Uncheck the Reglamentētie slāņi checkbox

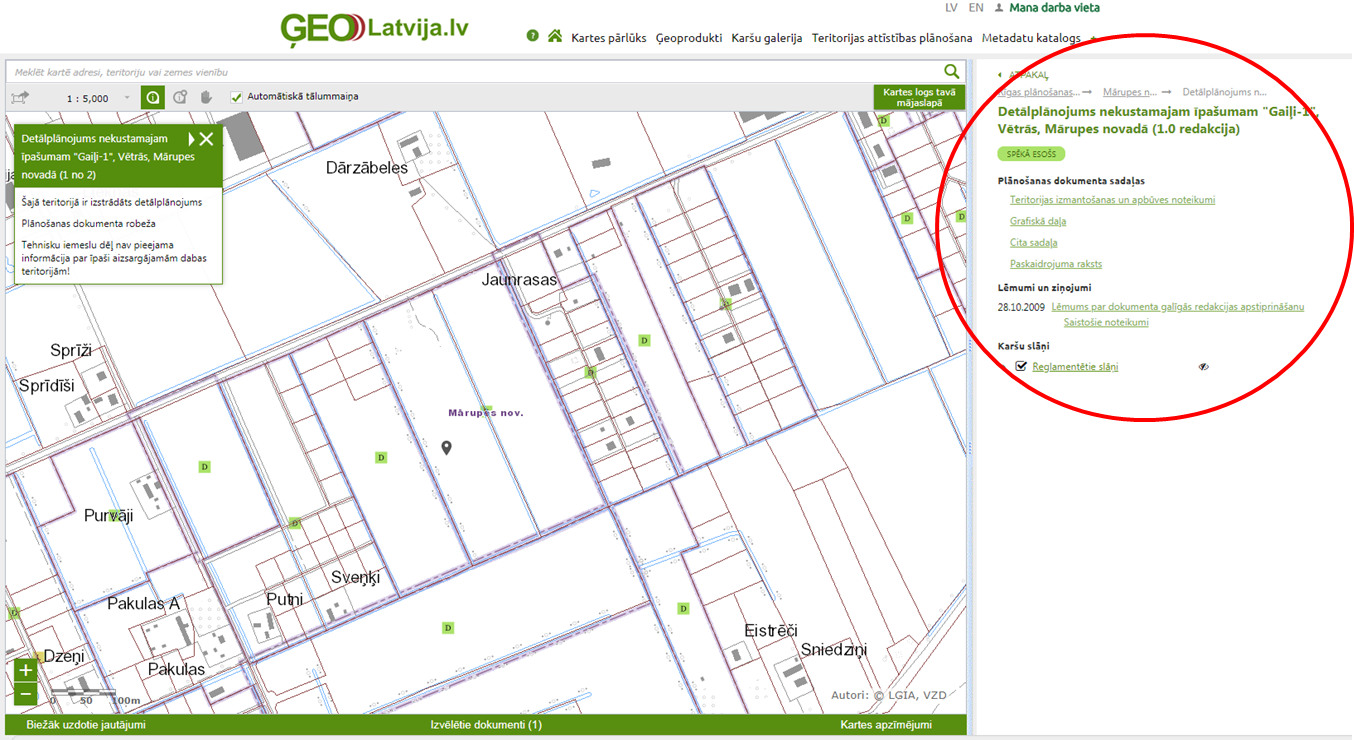[1021, 366]
